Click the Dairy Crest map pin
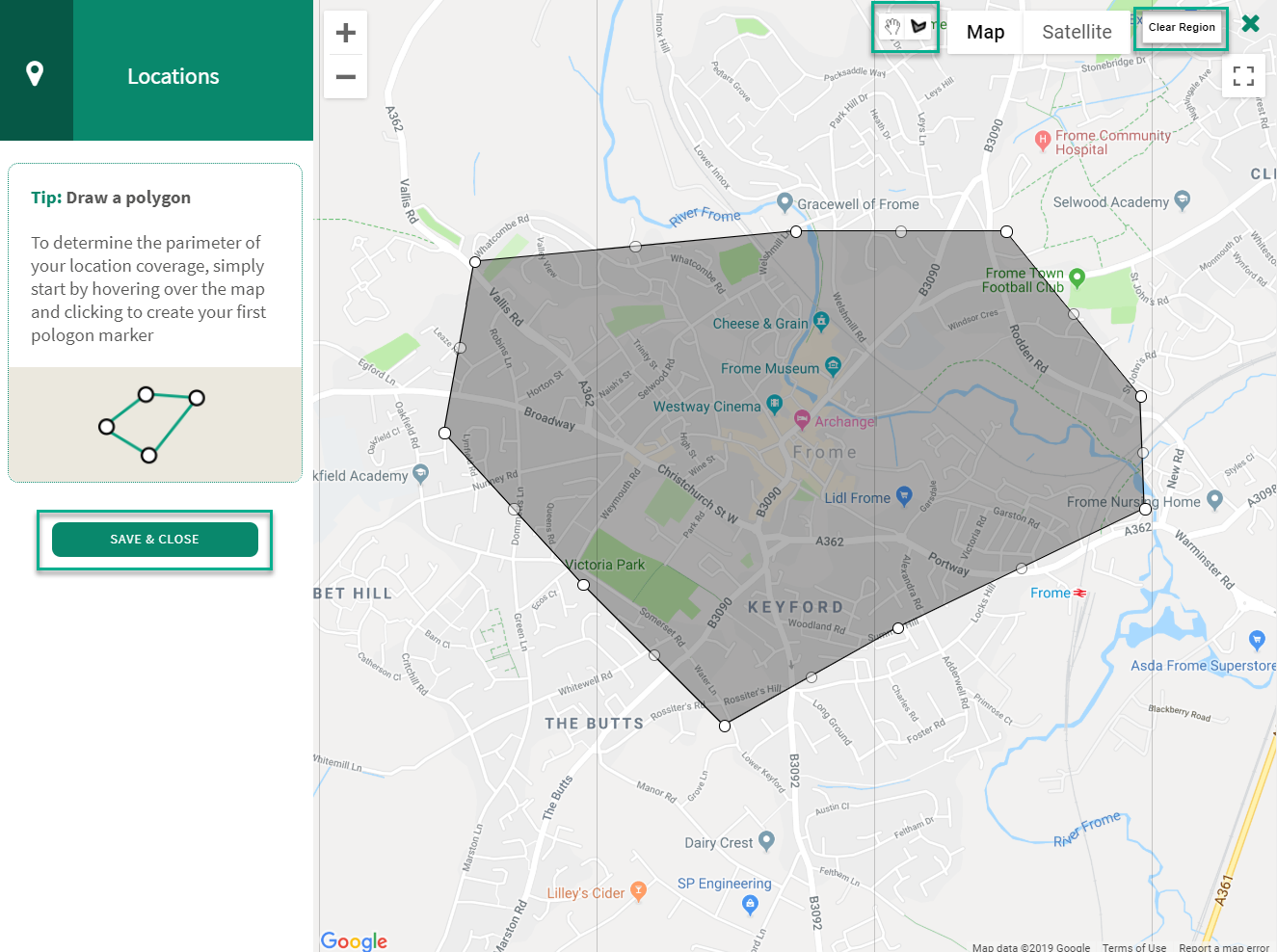 pyautogui.click(x=766, y=841)
